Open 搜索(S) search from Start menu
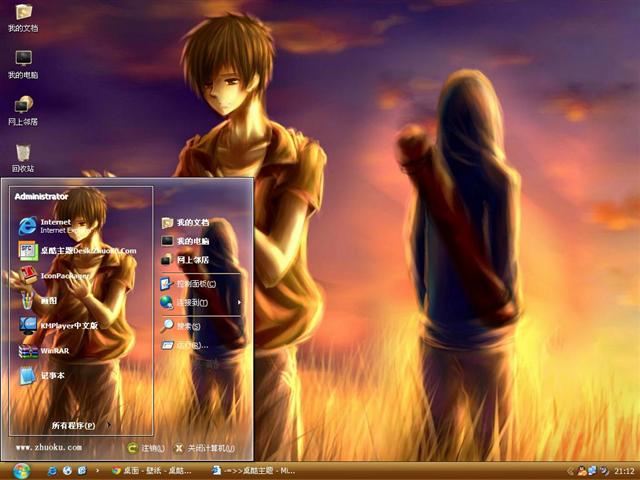 pyautogui.click(x=180, y=326)
